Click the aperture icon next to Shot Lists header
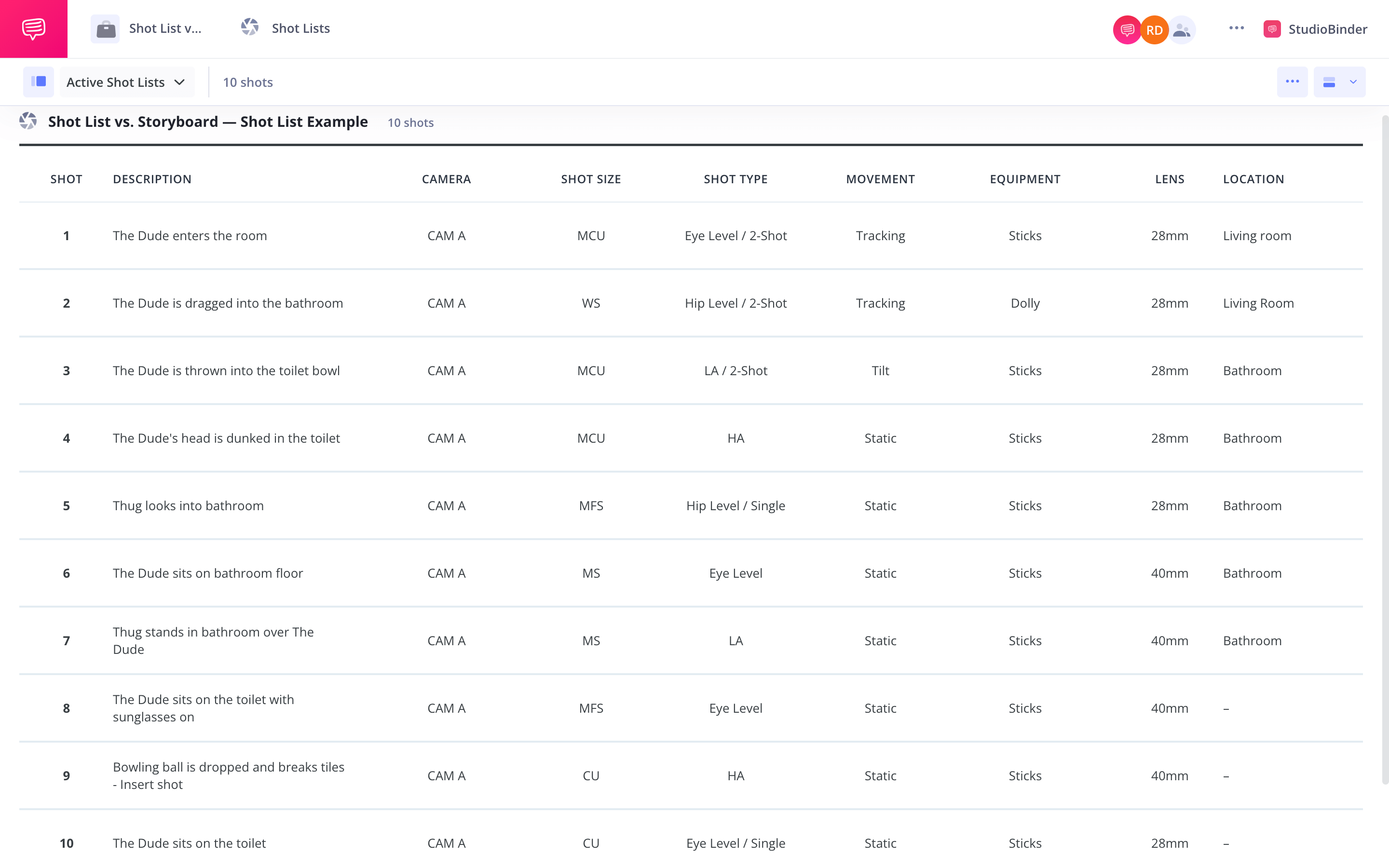Viewport: 1389px width, 868px height. click(x=250, y=27)
